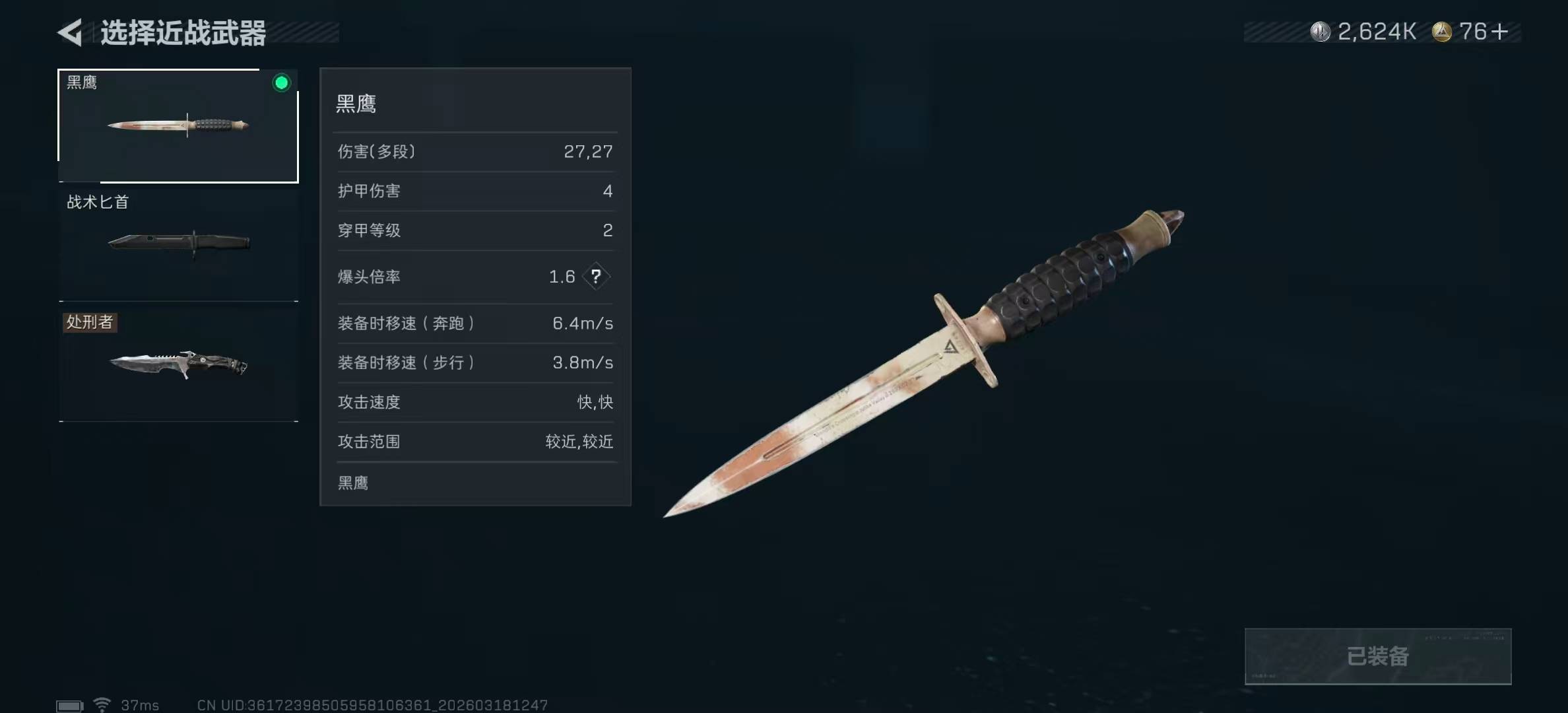1568x713 pixels.
Task: Select the 处刑者 knife card
Action: click(178, 363)
